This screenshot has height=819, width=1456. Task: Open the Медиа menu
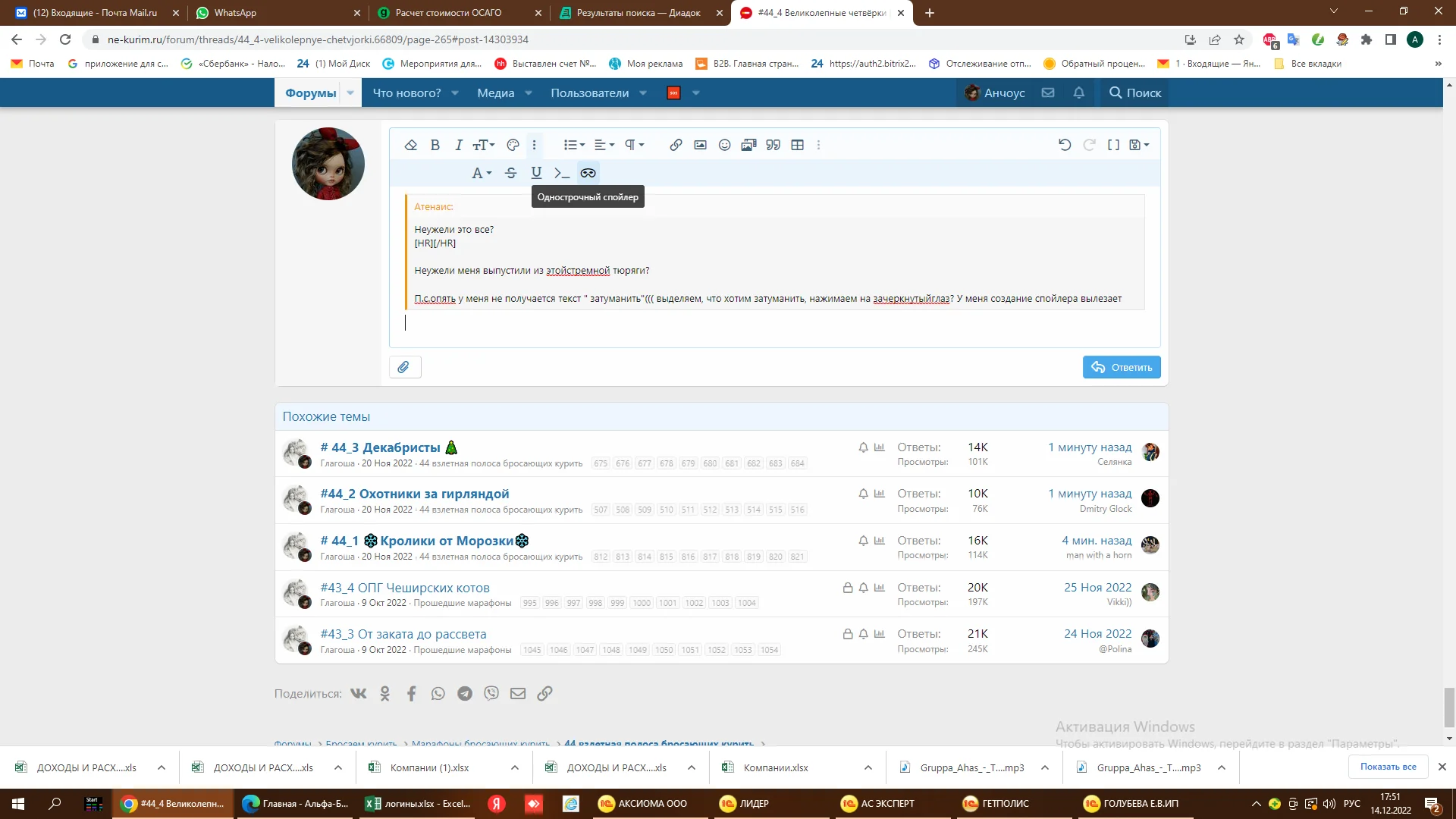[495, 93]
